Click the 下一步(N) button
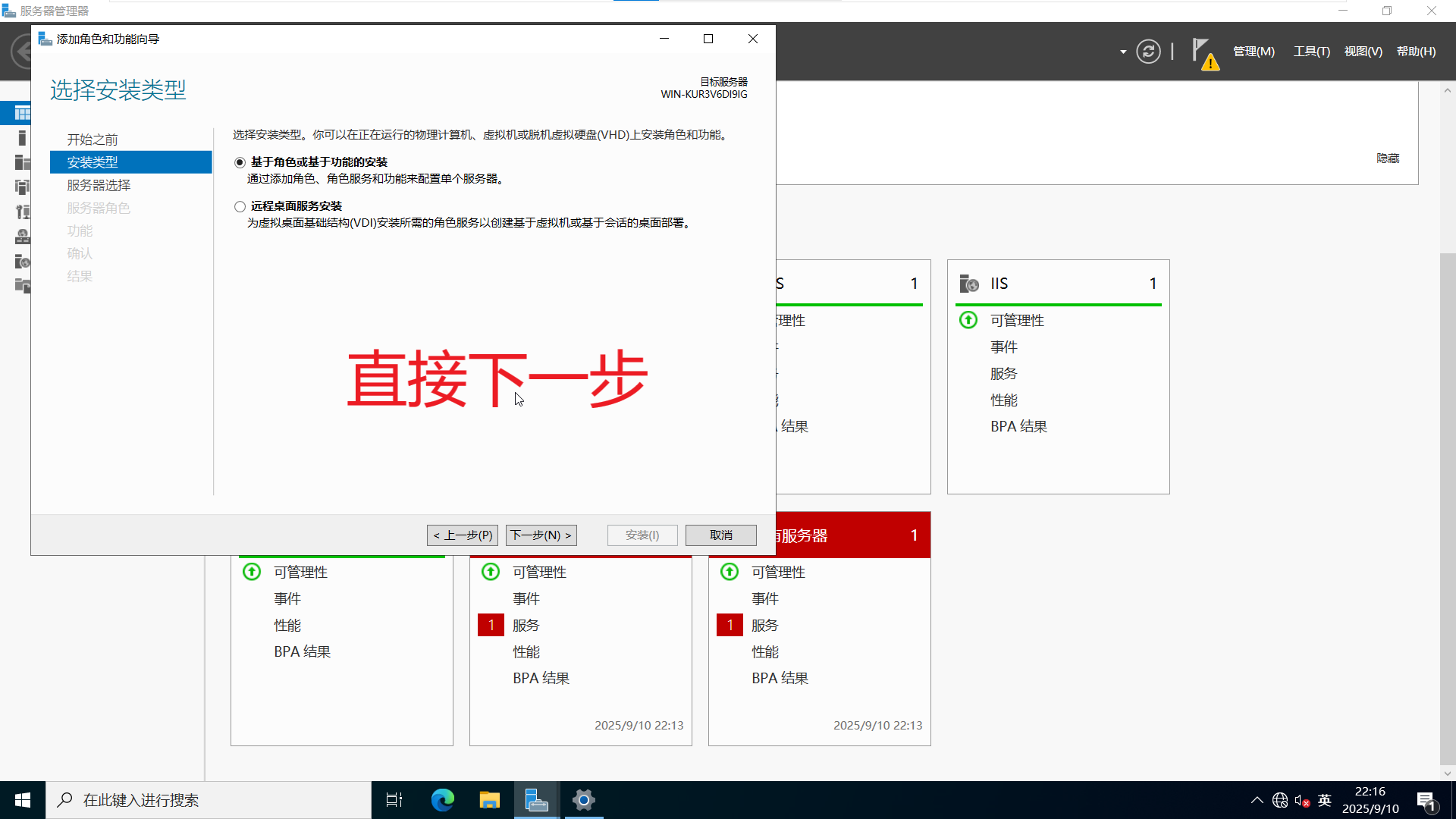This screenshot has height=819, width=1456. click(x=540, y=535)
